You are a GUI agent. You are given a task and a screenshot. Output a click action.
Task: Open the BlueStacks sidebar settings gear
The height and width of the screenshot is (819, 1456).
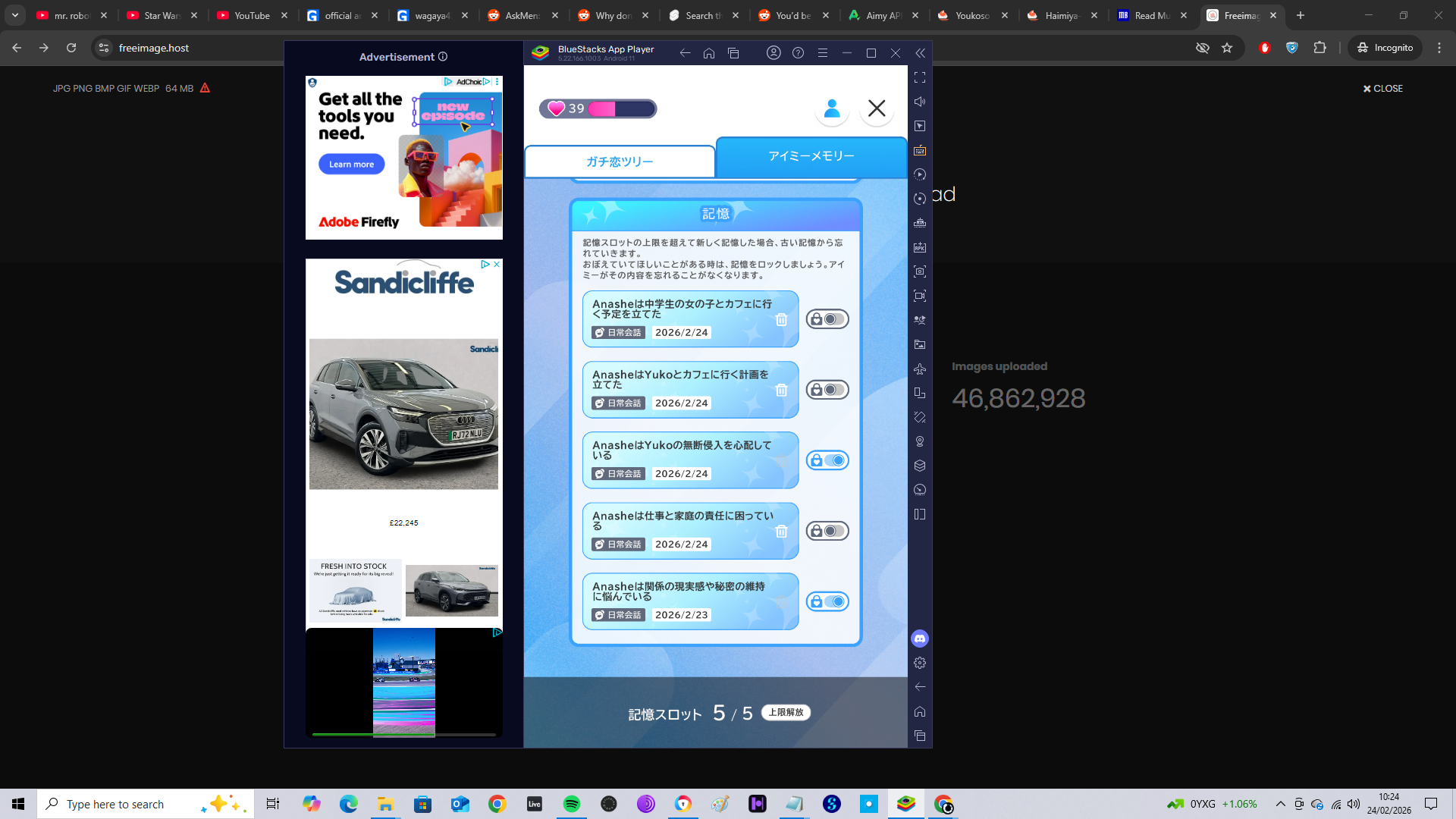click(920, 663)
